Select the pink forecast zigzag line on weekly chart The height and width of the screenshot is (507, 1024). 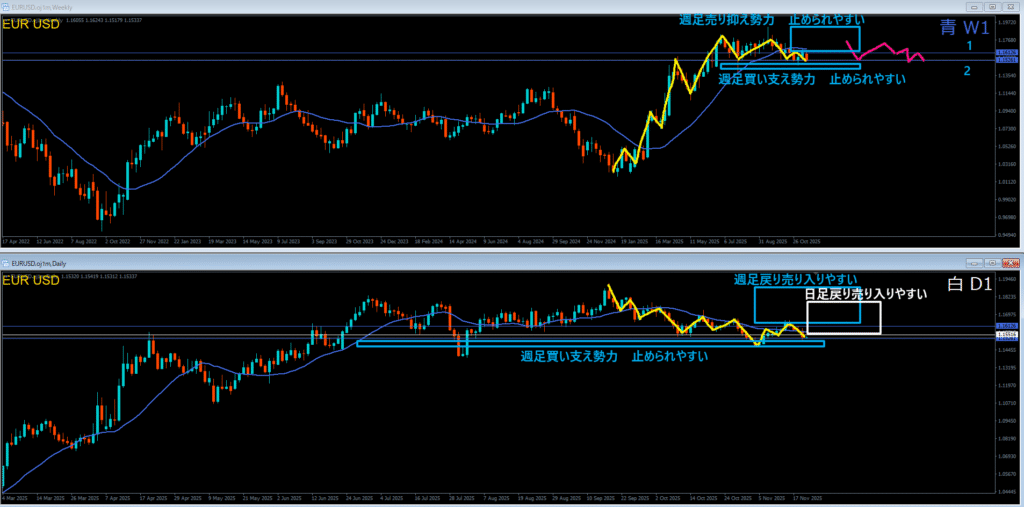click(885, 51)
